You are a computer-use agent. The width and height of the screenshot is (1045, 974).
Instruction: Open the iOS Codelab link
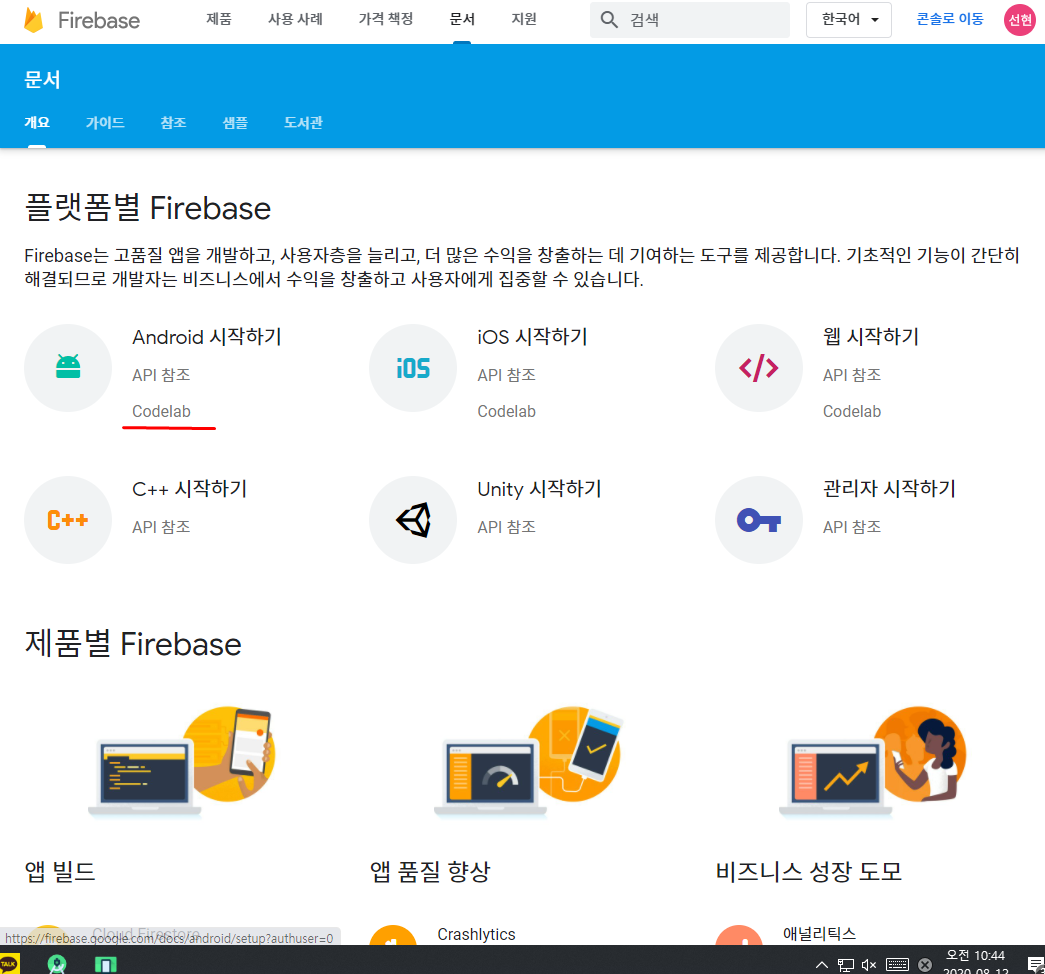(507, 411)
